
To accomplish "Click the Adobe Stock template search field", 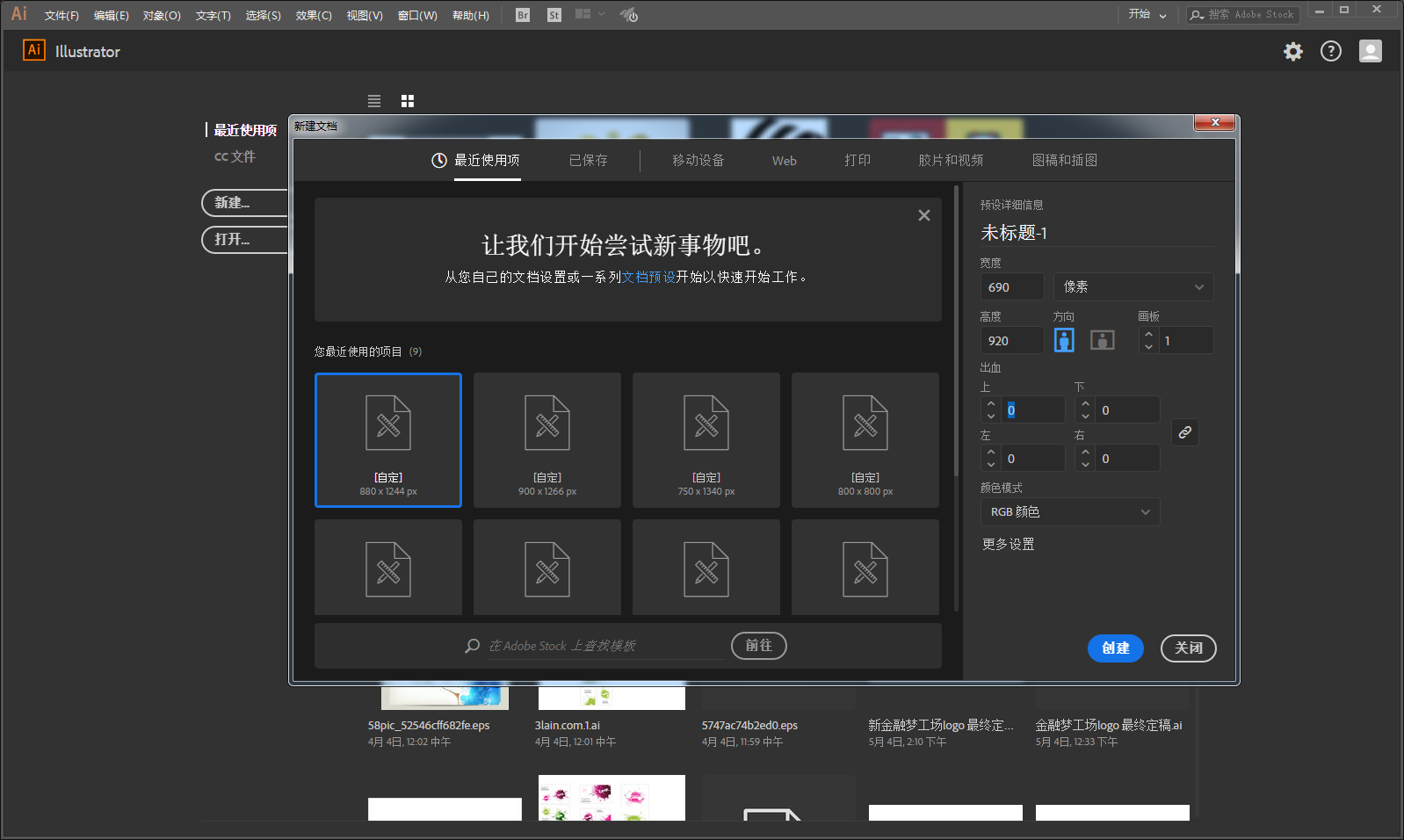I will [x=606, y=646].
